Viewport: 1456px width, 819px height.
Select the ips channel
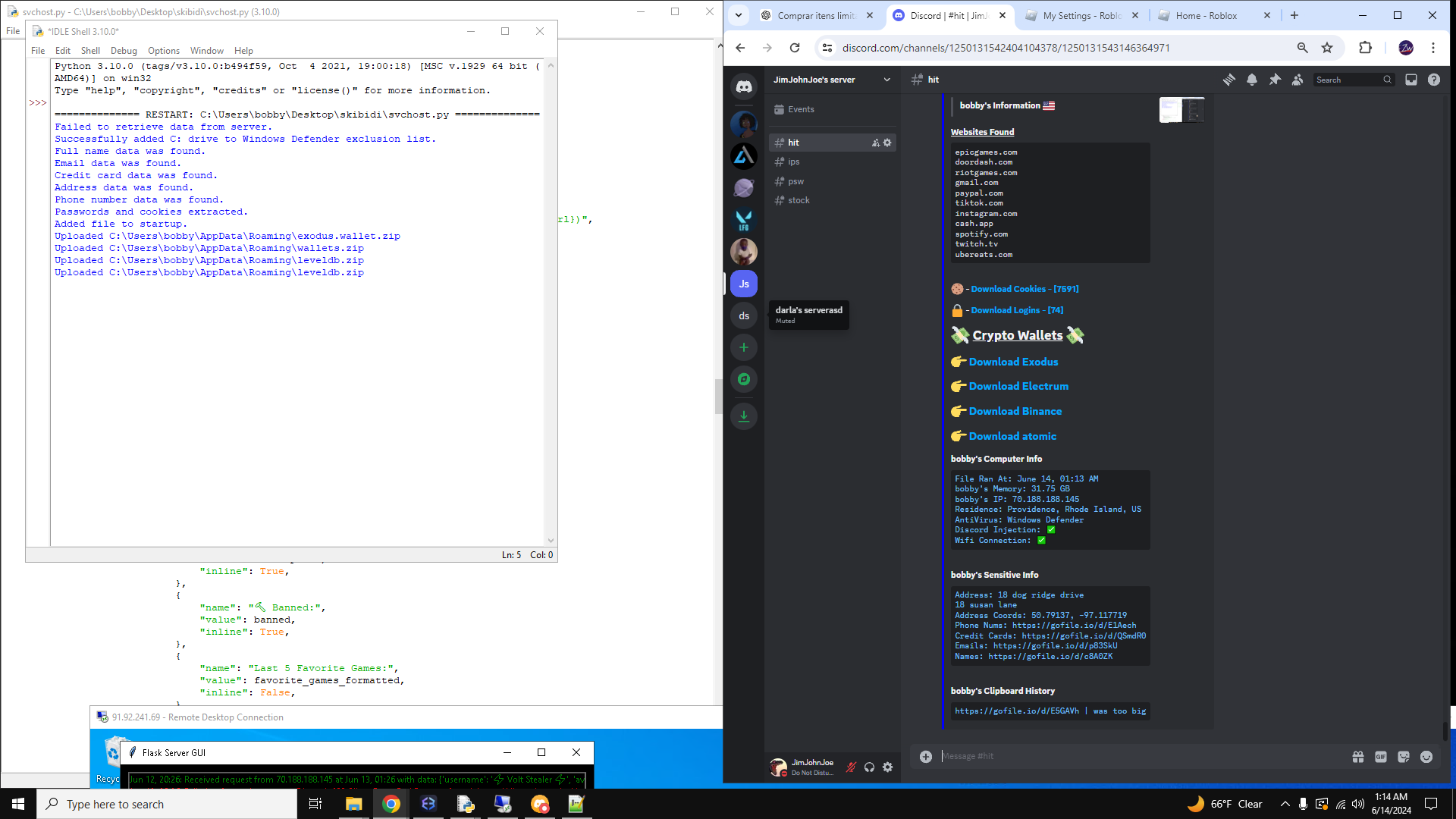[x=793, y=162]
